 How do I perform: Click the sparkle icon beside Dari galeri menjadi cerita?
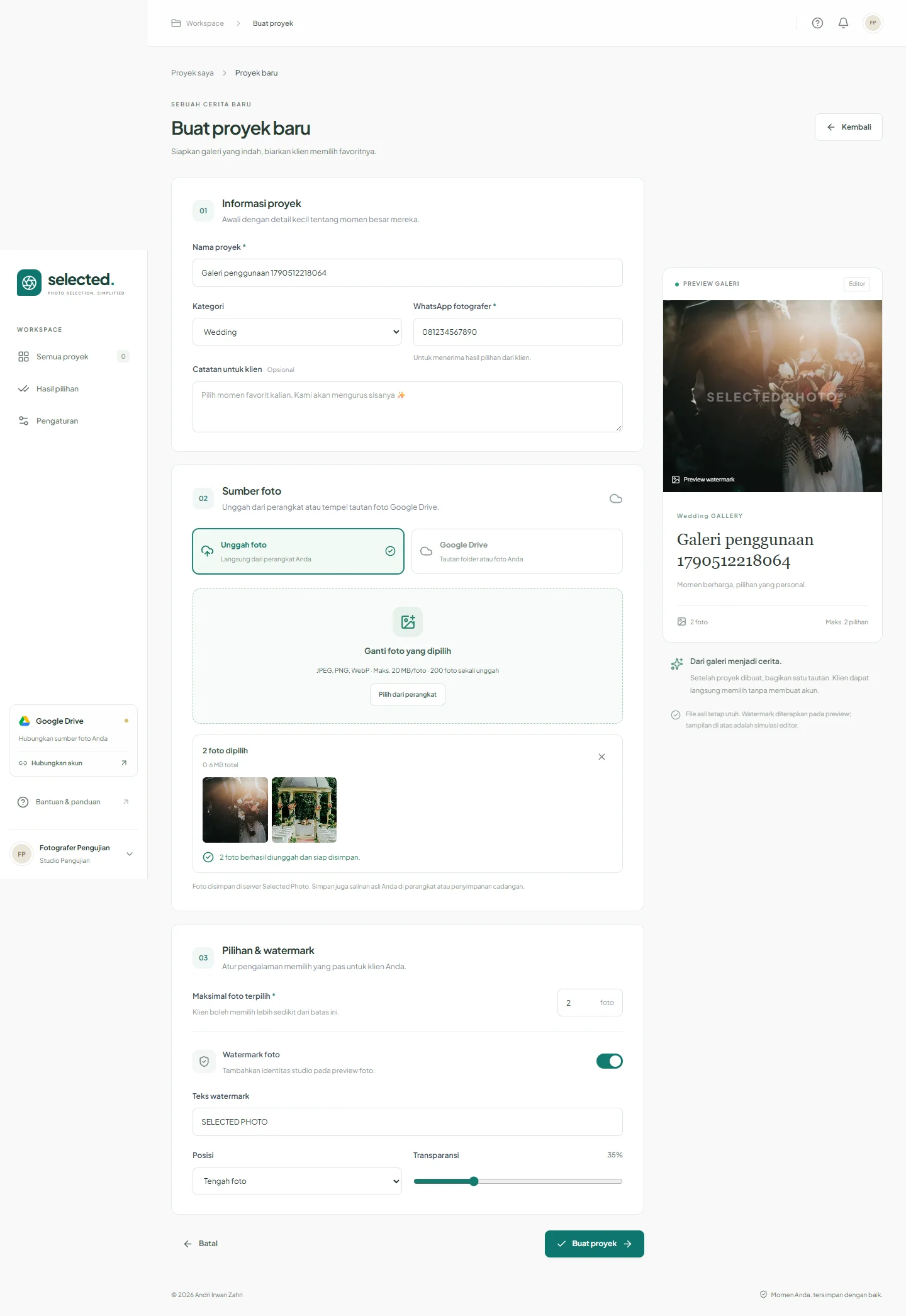(677, 664)
